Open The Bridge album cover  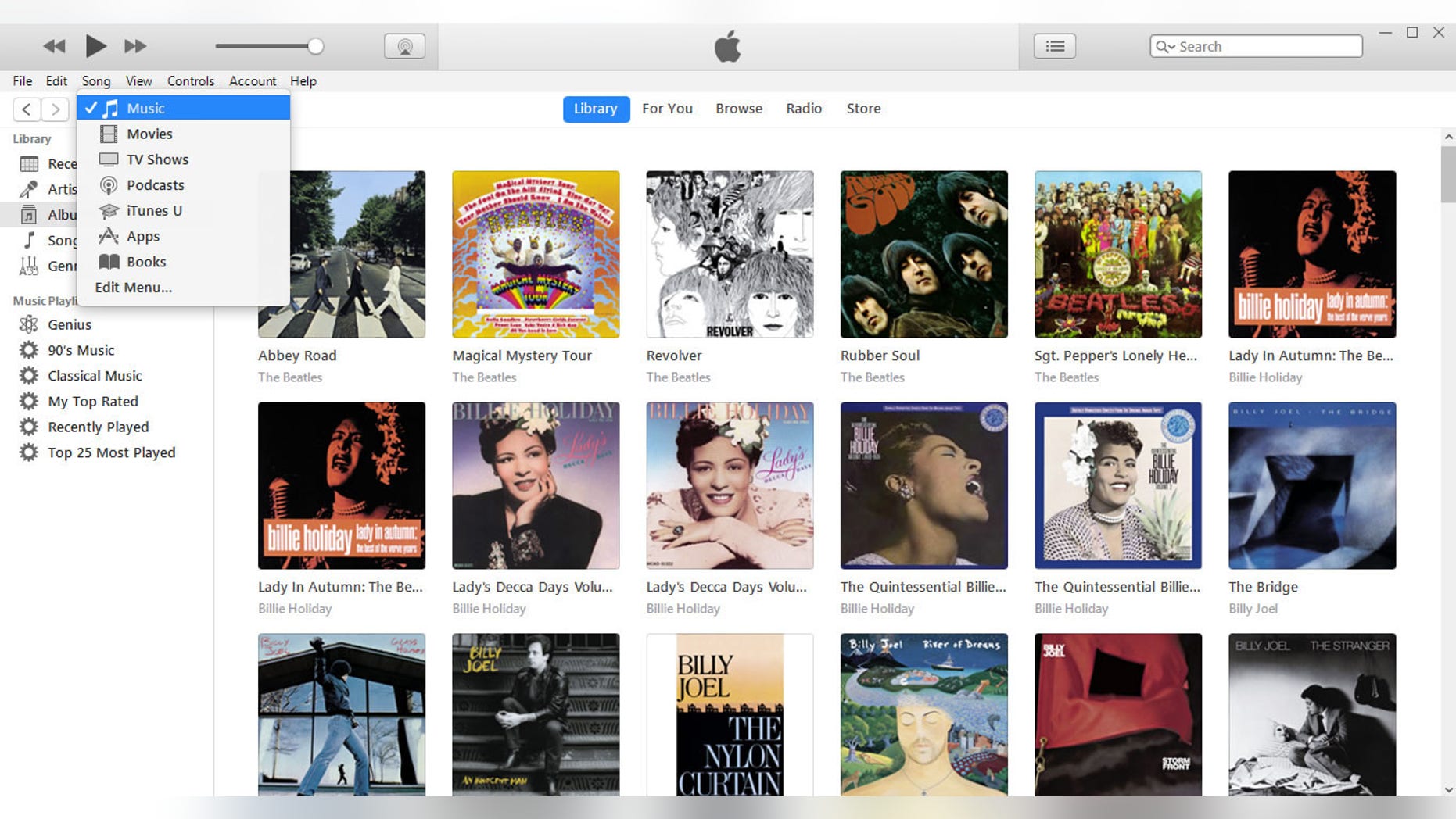tap(1311, 485)
